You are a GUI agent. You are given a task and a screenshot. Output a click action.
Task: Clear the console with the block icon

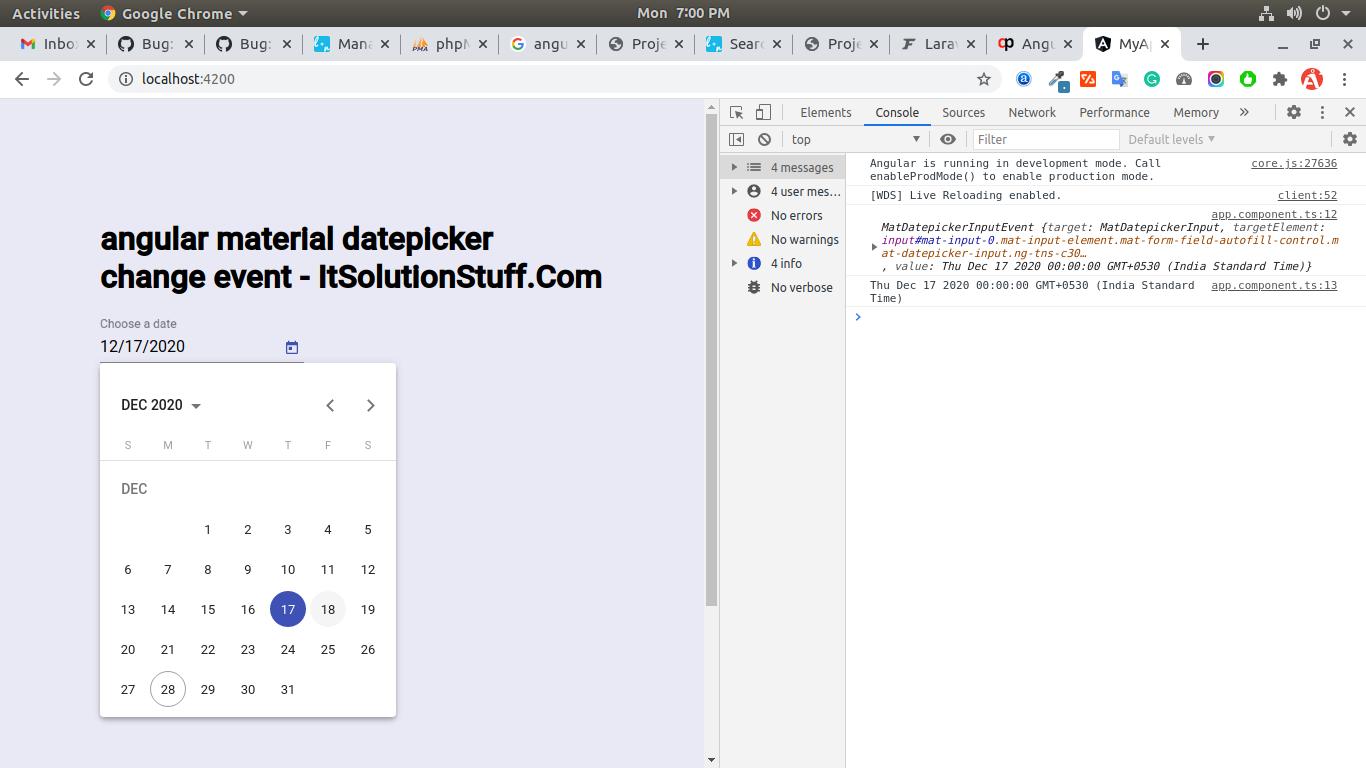tap(764, 140)
